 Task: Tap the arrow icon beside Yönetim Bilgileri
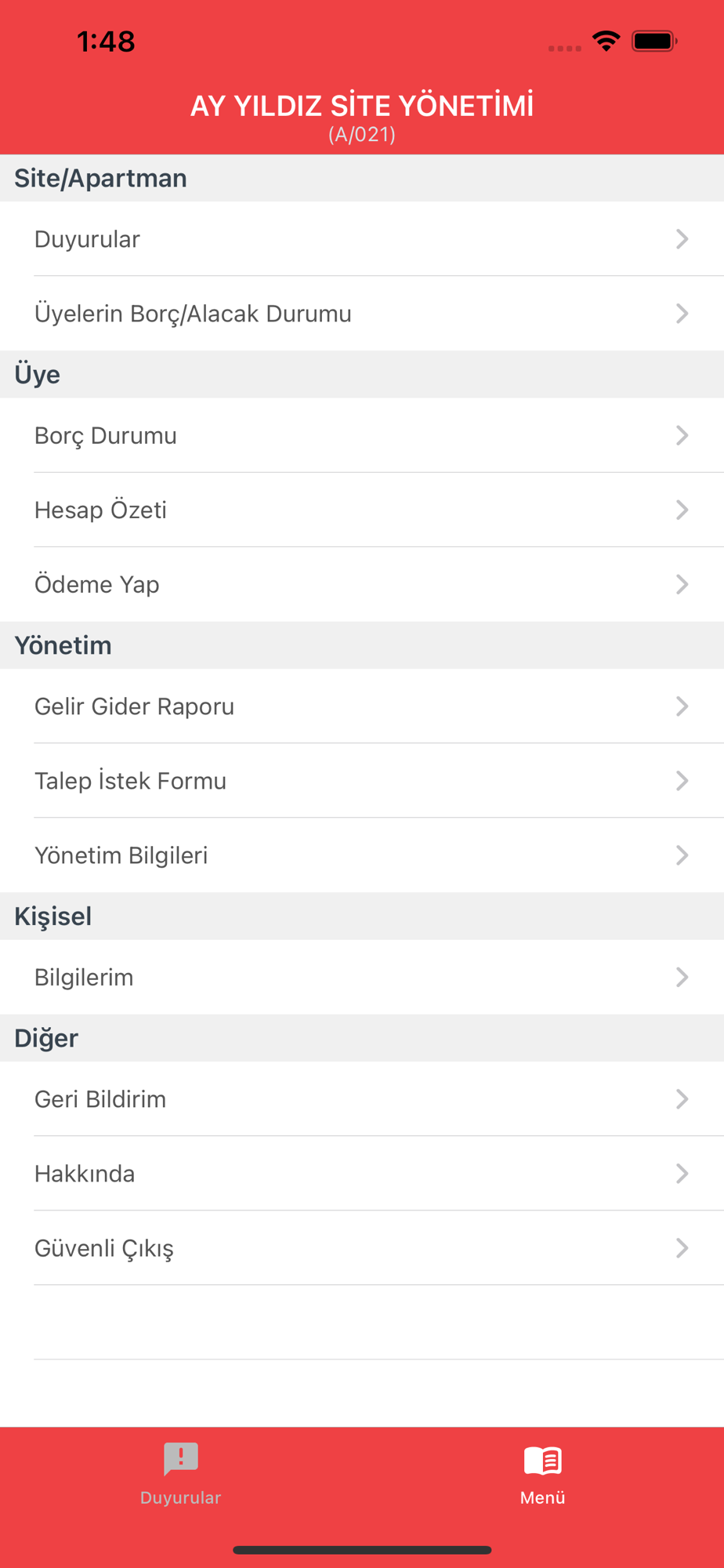click(682, 855)
